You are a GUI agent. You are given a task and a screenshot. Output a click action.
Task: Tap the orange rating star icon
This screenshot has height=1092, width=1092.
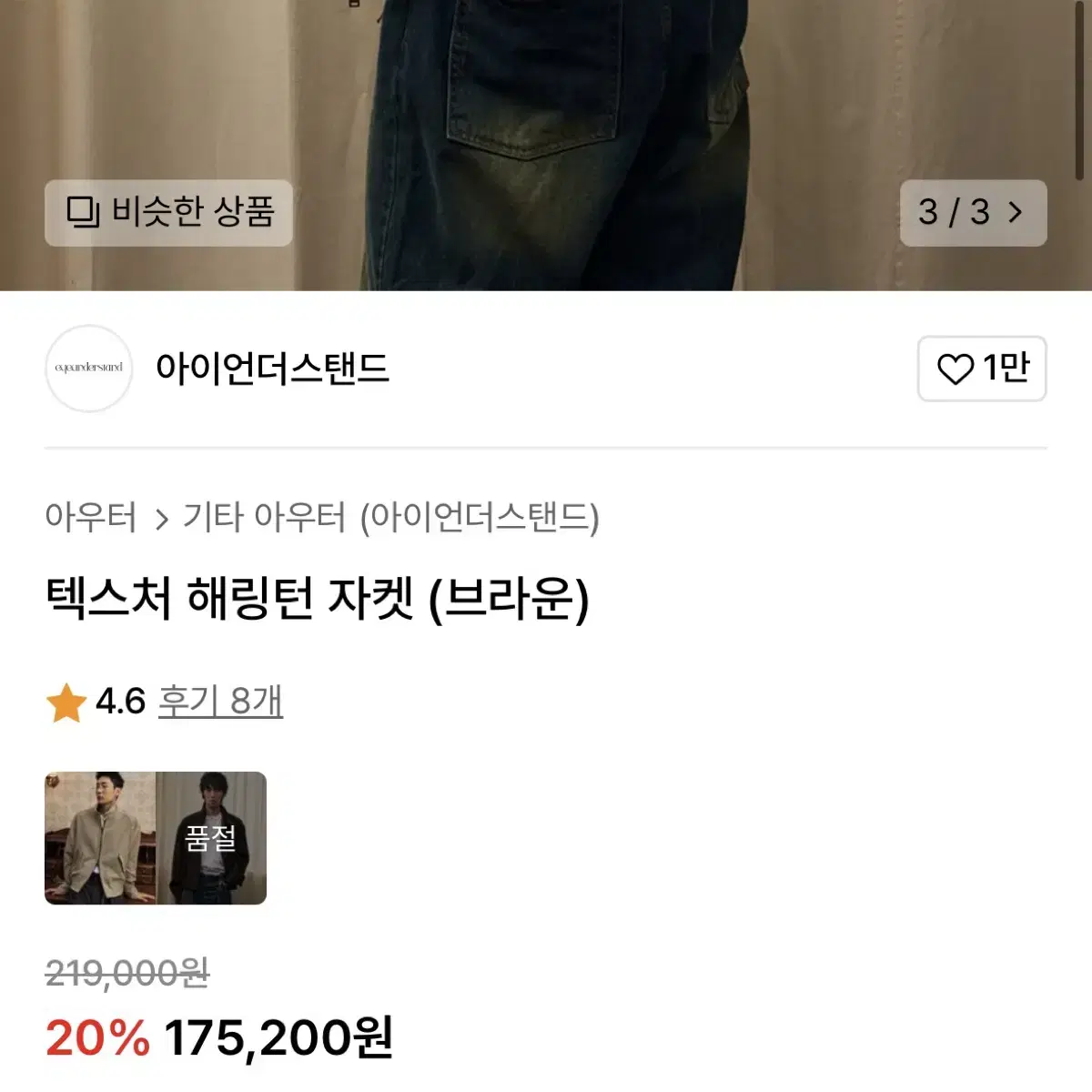pos(66,703)
